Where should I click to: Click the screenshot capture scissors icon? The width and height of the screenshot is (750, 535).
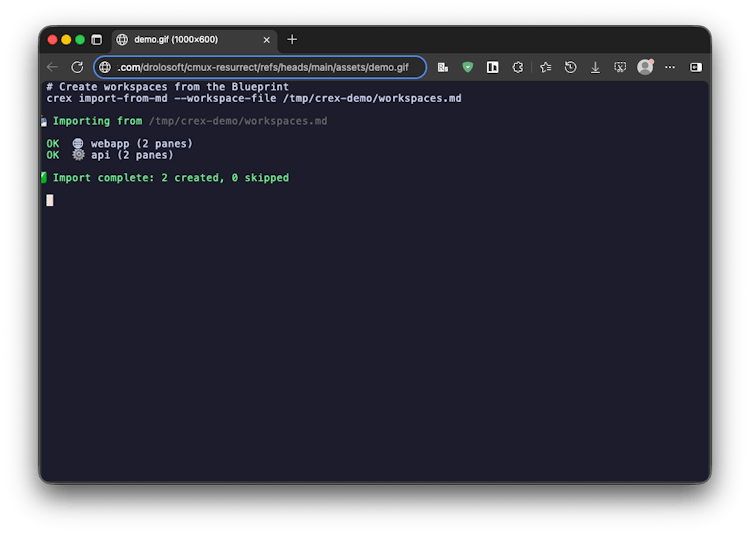tap(620, 67)
